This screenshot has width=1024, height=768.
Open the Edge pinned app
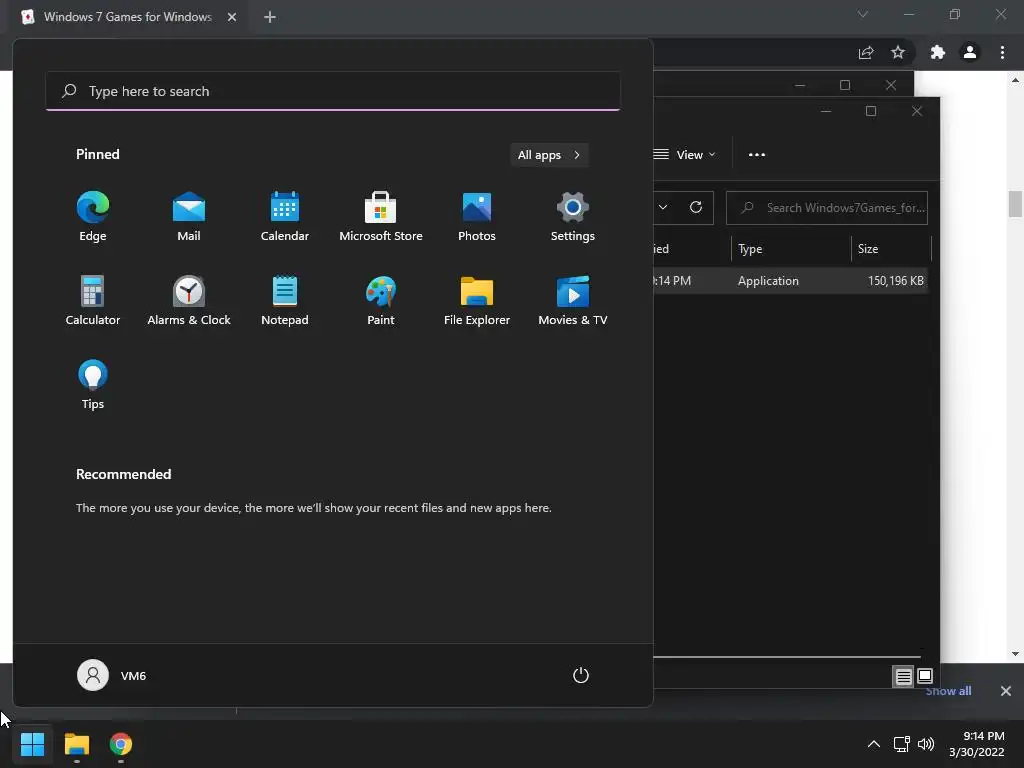click(x=93, y=217)
